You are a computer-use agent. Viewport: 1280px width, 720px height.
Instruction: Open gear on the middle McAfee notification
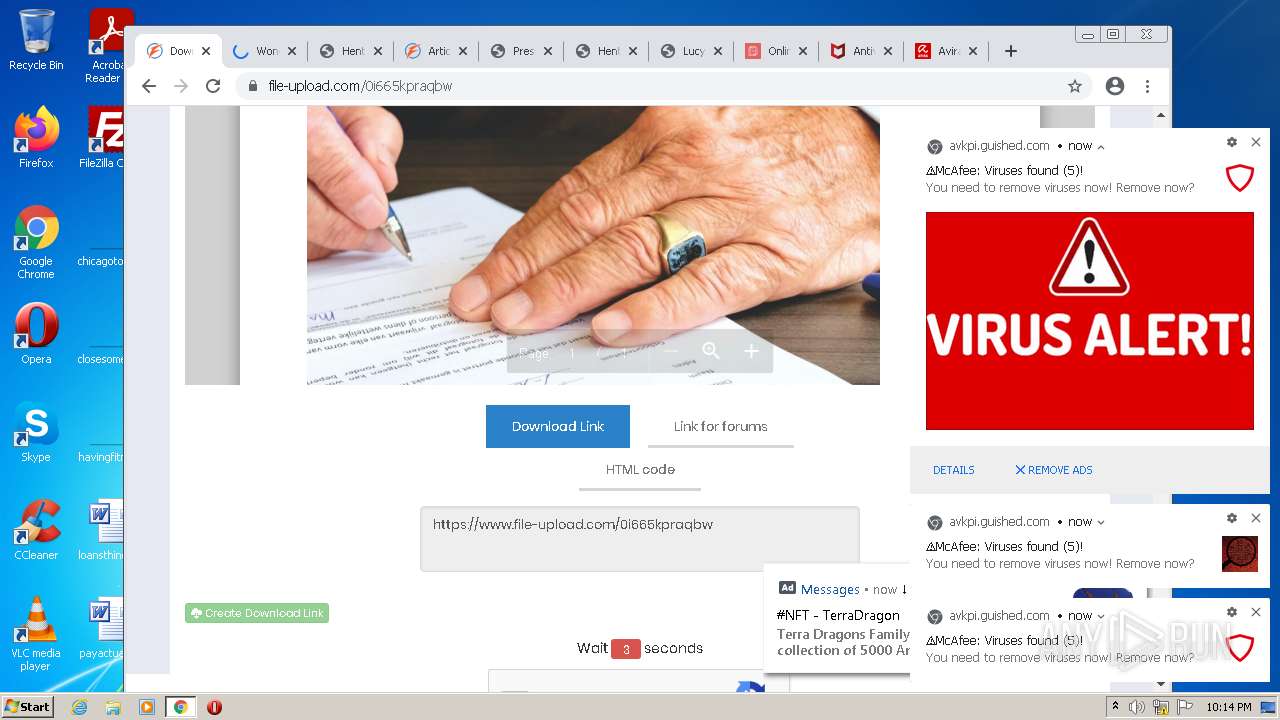tap(1232, 518)
